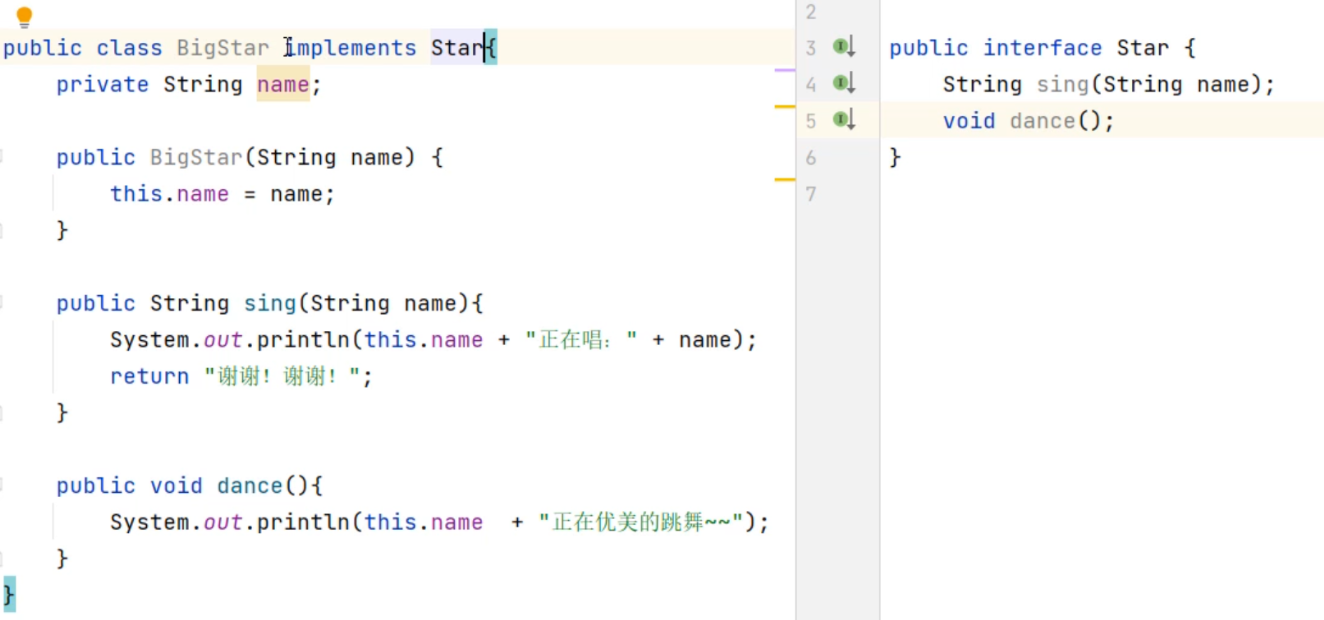
Task: Click 'dance' in the Star interface
Action: pyautogui.click(x=1043, y=121)
